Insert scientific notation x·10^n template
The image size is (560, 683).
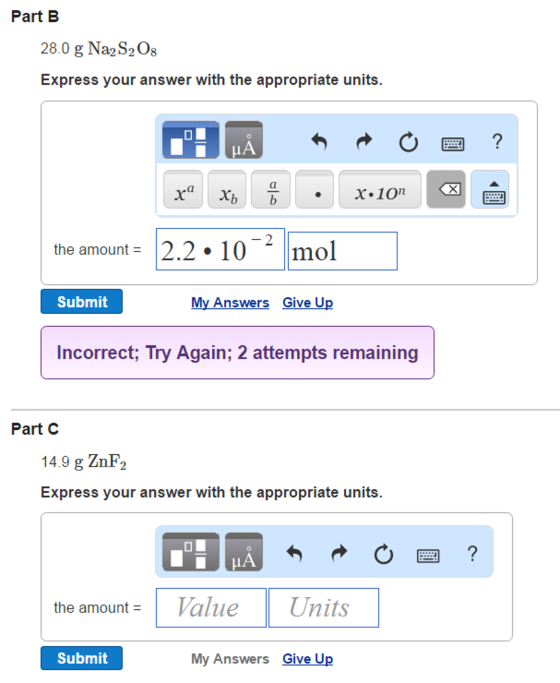pos(380,189)
